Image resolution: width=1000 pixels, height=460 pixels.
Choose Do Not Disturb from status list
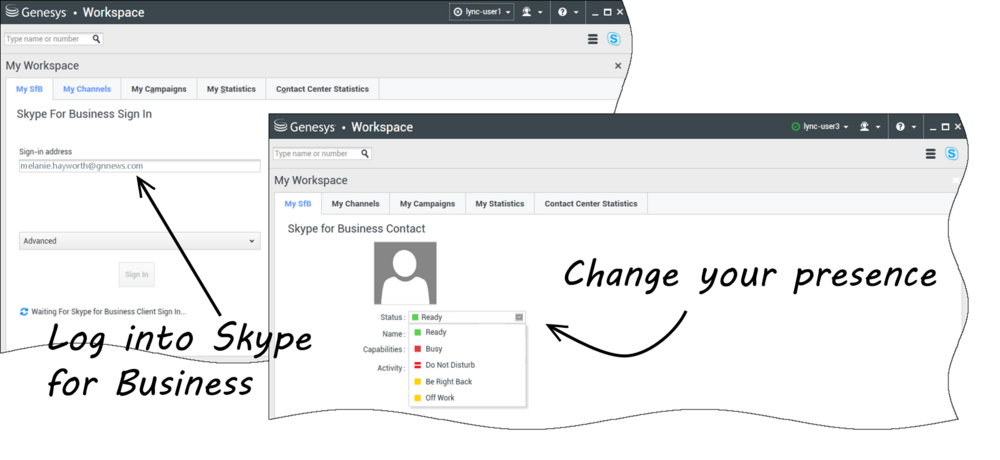pyautogui.click(x=449, y=365)
